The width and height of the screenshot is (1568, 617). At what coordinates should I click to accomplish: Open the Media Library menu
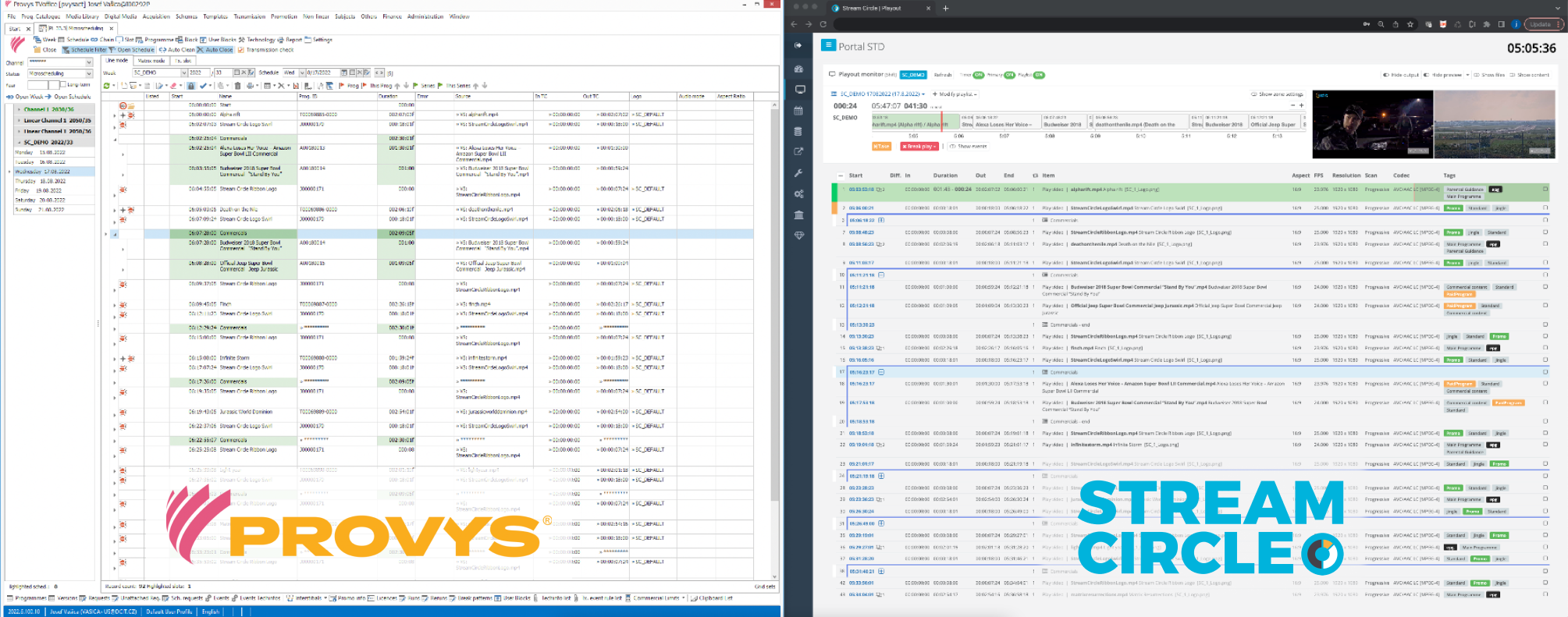pyautogui.click(x=82, y=16)
